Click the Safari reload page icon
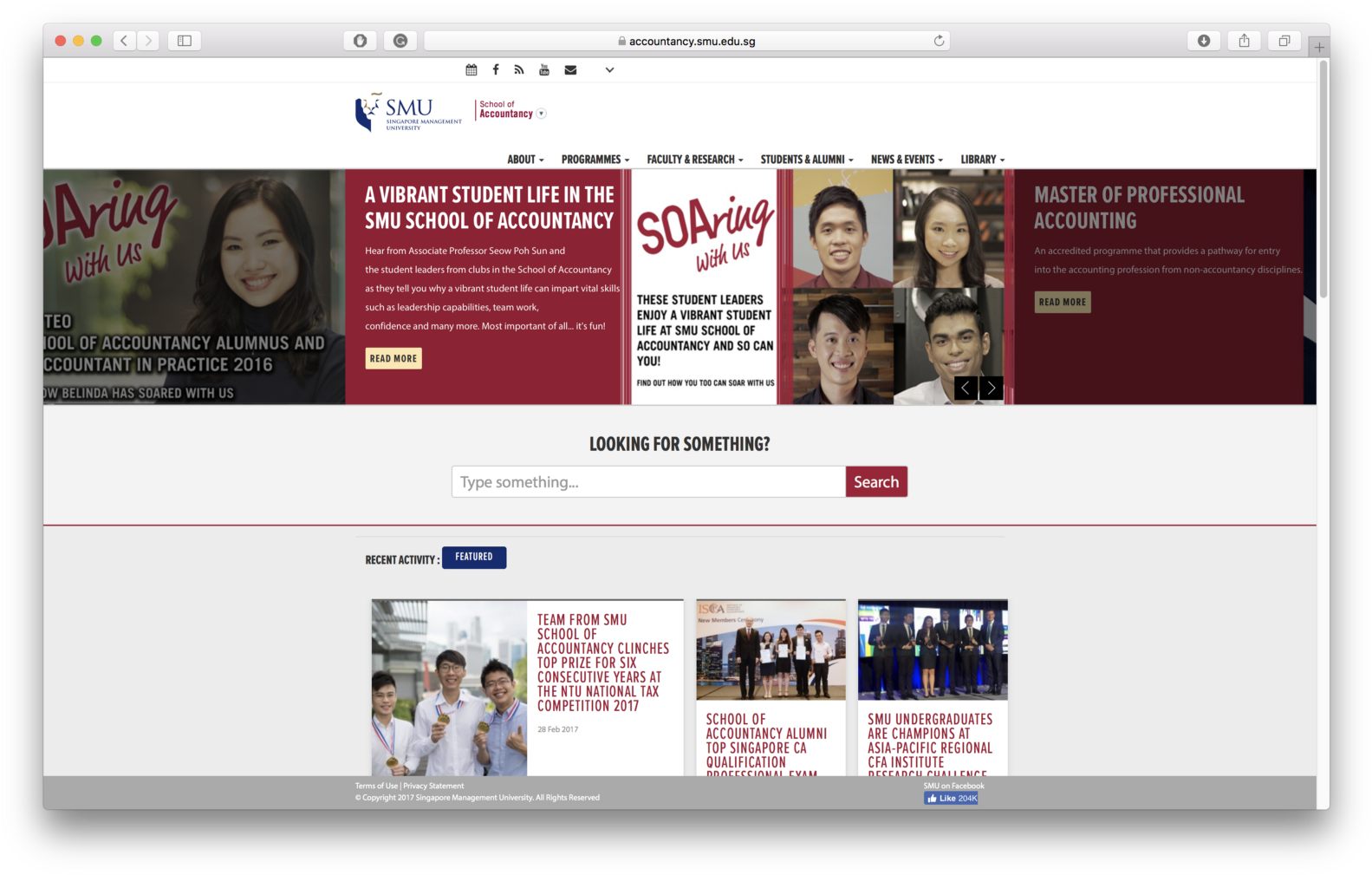The height and width of the screenshot is (875, 1372). click(939, 41)
